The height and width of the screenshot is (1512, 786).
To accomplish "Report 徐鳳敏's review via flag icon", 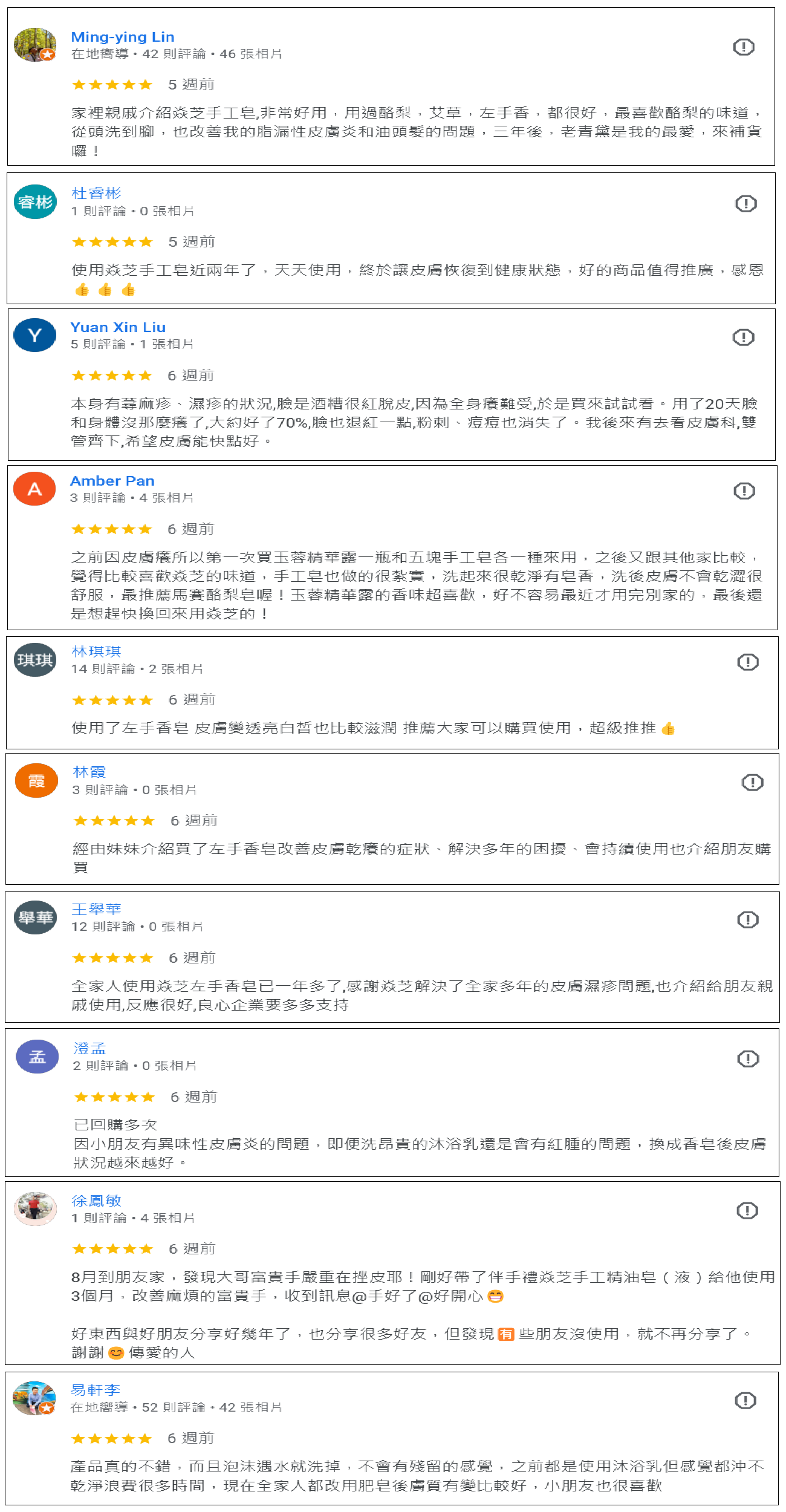I will click(747, 1211).
